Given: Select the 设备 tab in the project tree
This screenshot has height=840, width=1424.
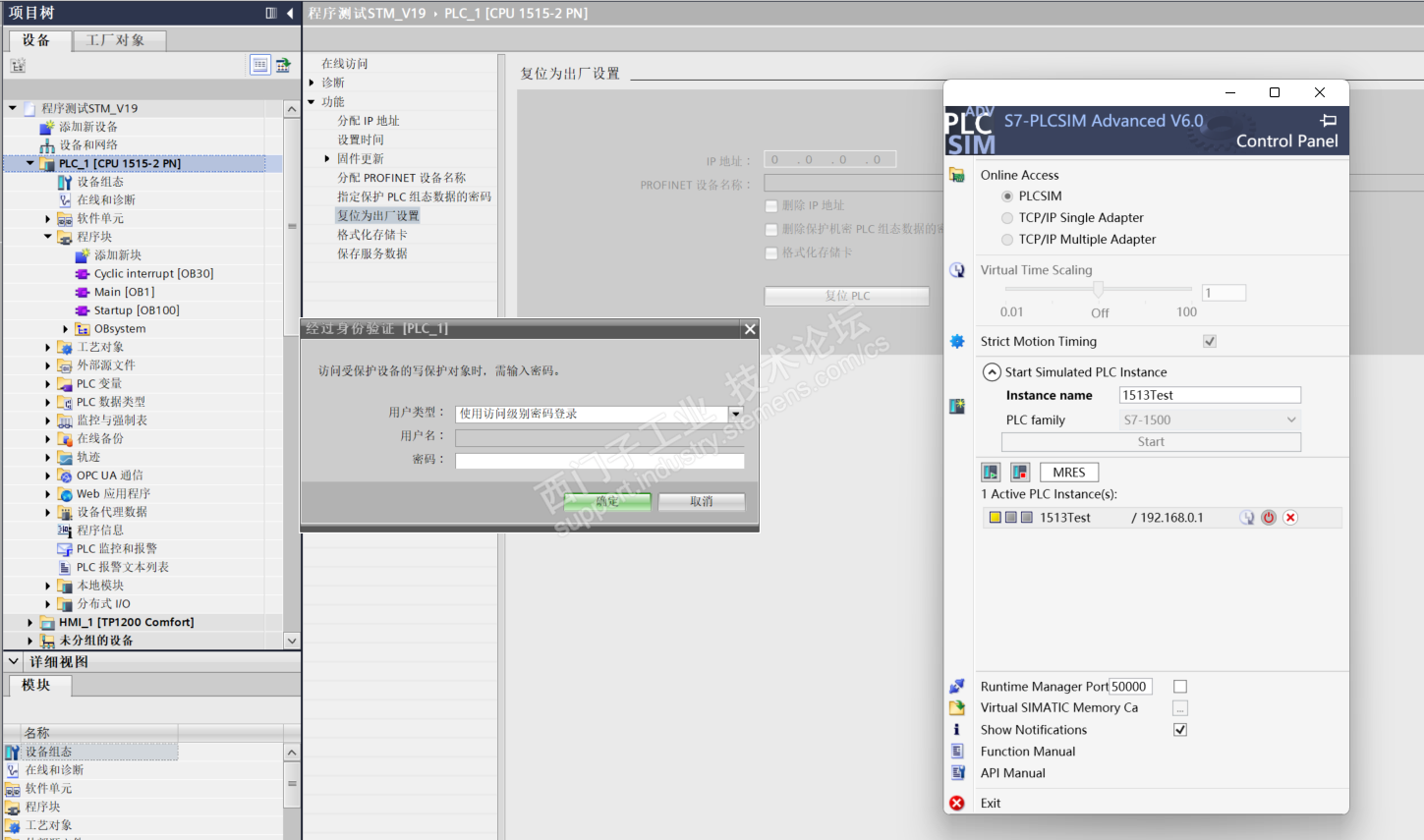Looking at the screenshot, I should coord(38,40).
